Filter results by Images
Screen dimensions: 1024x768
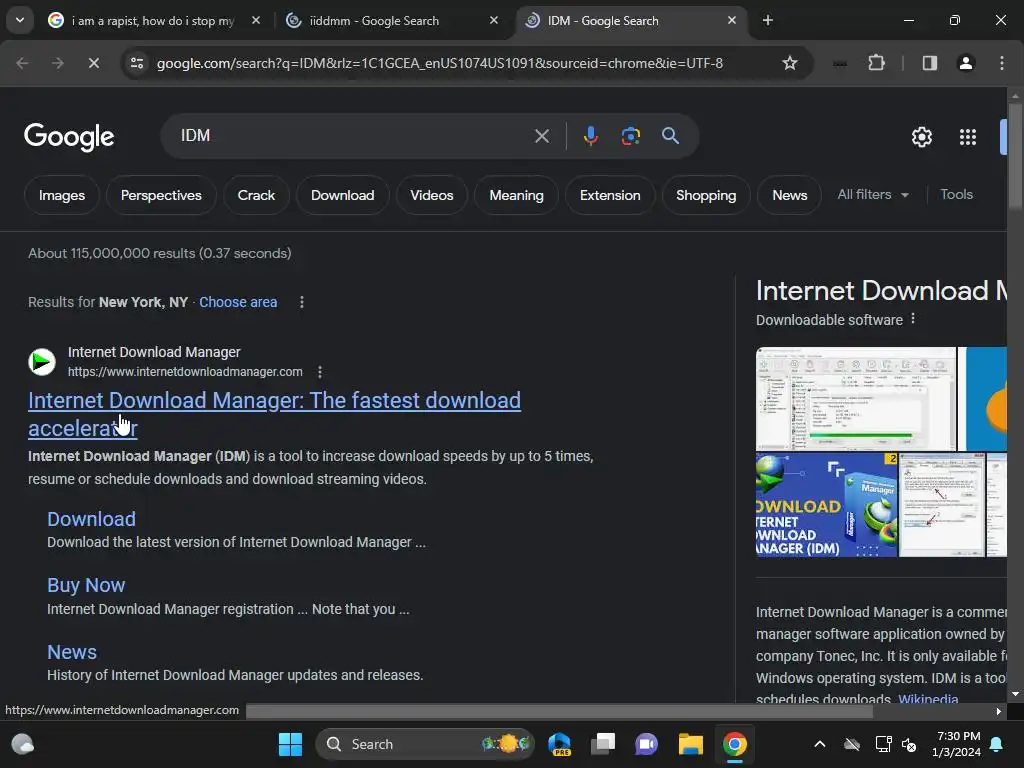(x=62, y=195)
